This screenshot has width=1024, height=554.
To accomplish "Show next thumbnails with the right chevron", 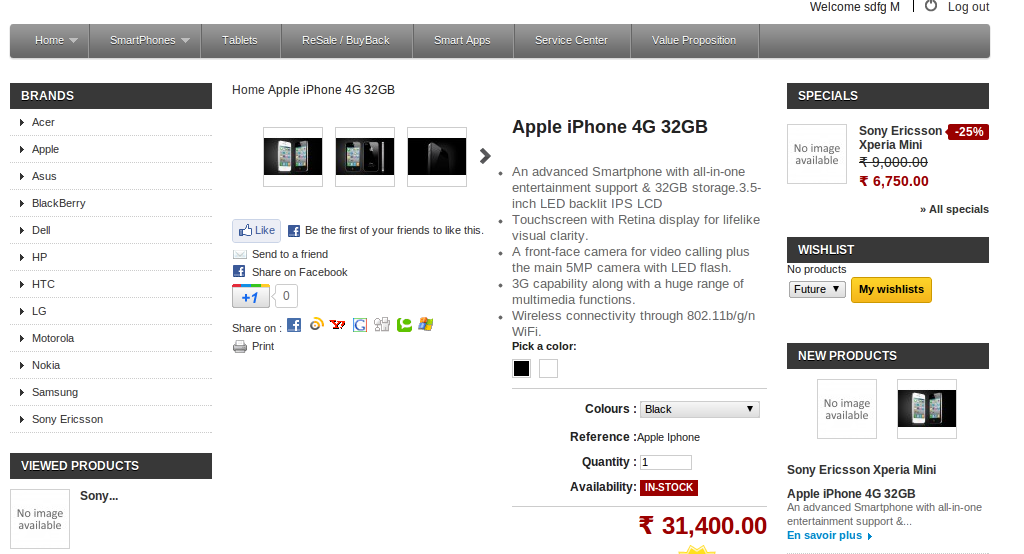I will pyautogui.click(x=485, y=156).
